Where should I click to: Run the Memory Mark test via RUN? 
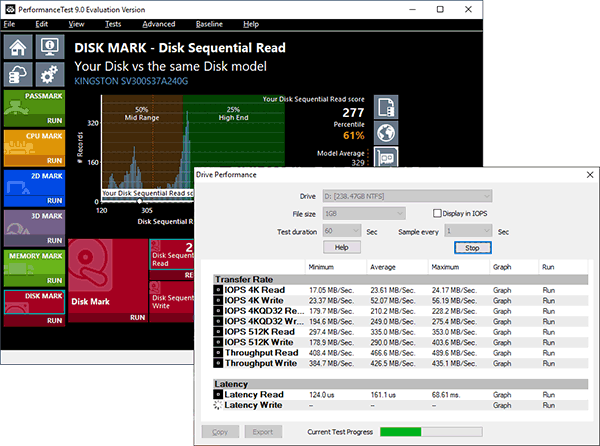55,281
